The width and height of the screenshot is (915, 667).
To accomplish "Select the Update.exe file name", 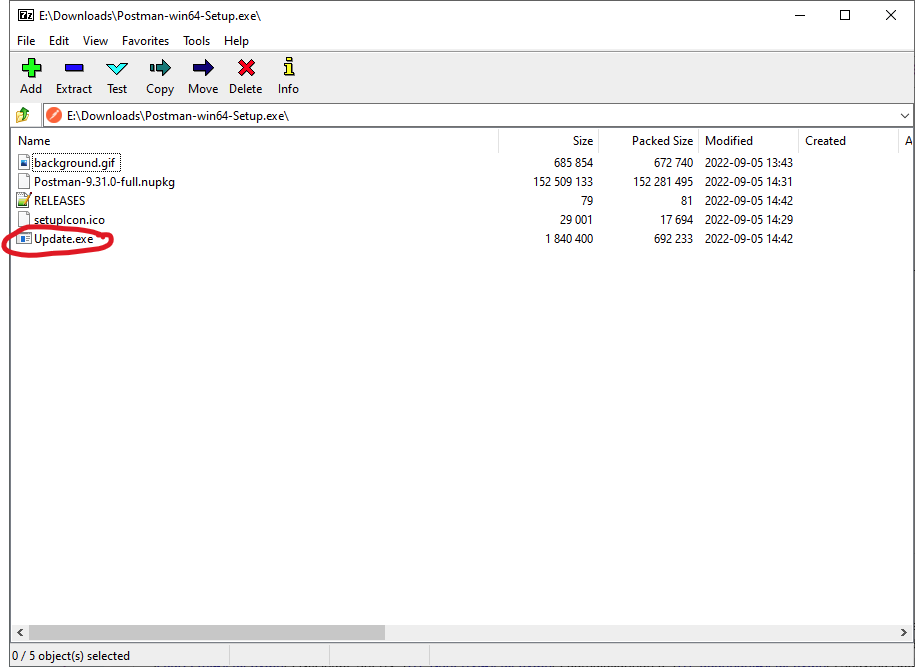I will pyautogui.click(x=64, y=239).
